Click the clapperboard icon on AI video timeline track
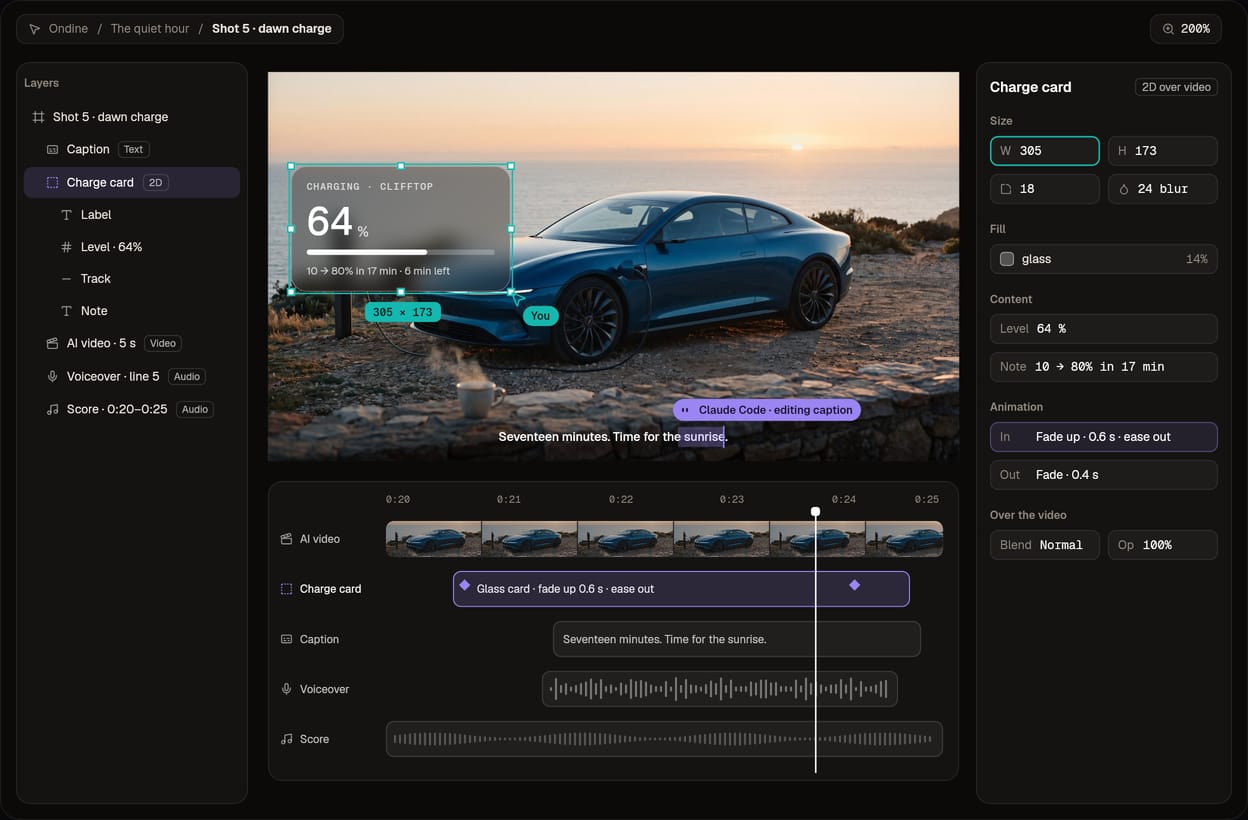The image size is (1248, 820). 287,539
